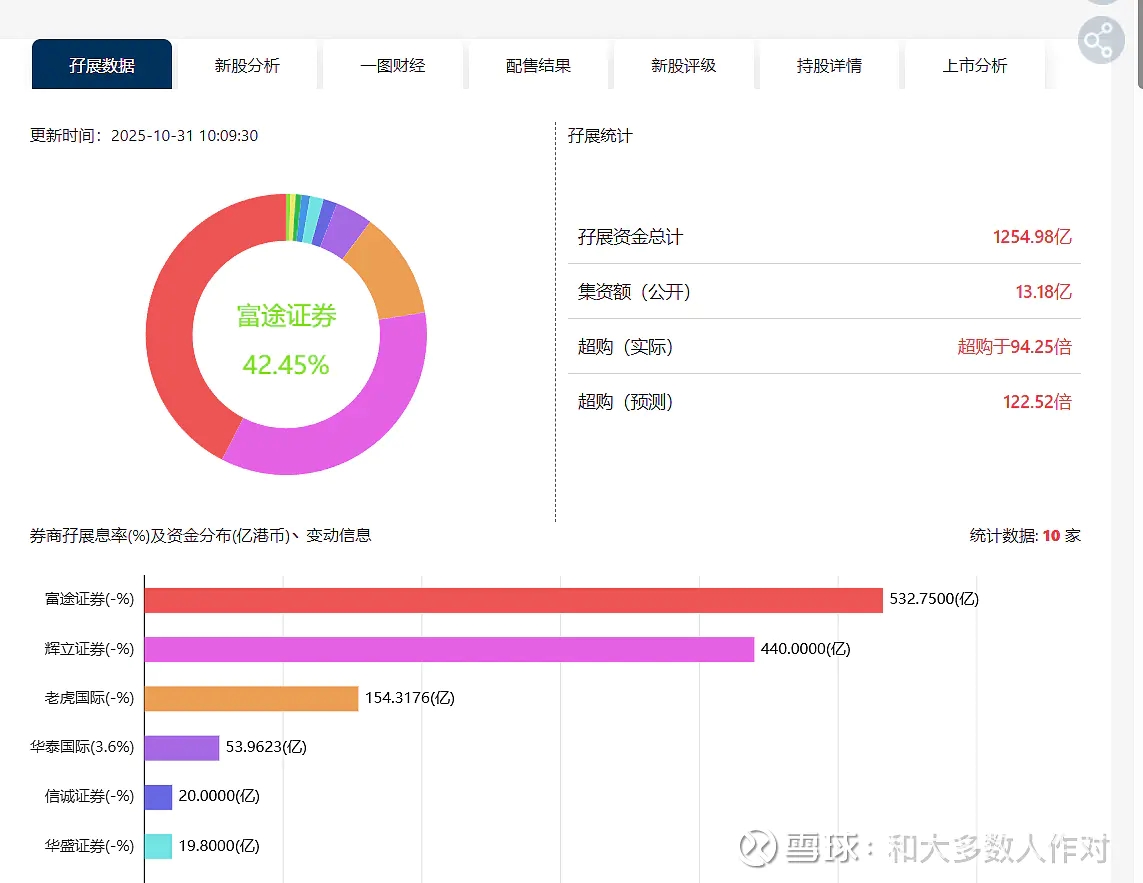Click the 辉立证券(-%) axis label
Viewport: 1143px width, 883px height.
pos(90,649)
